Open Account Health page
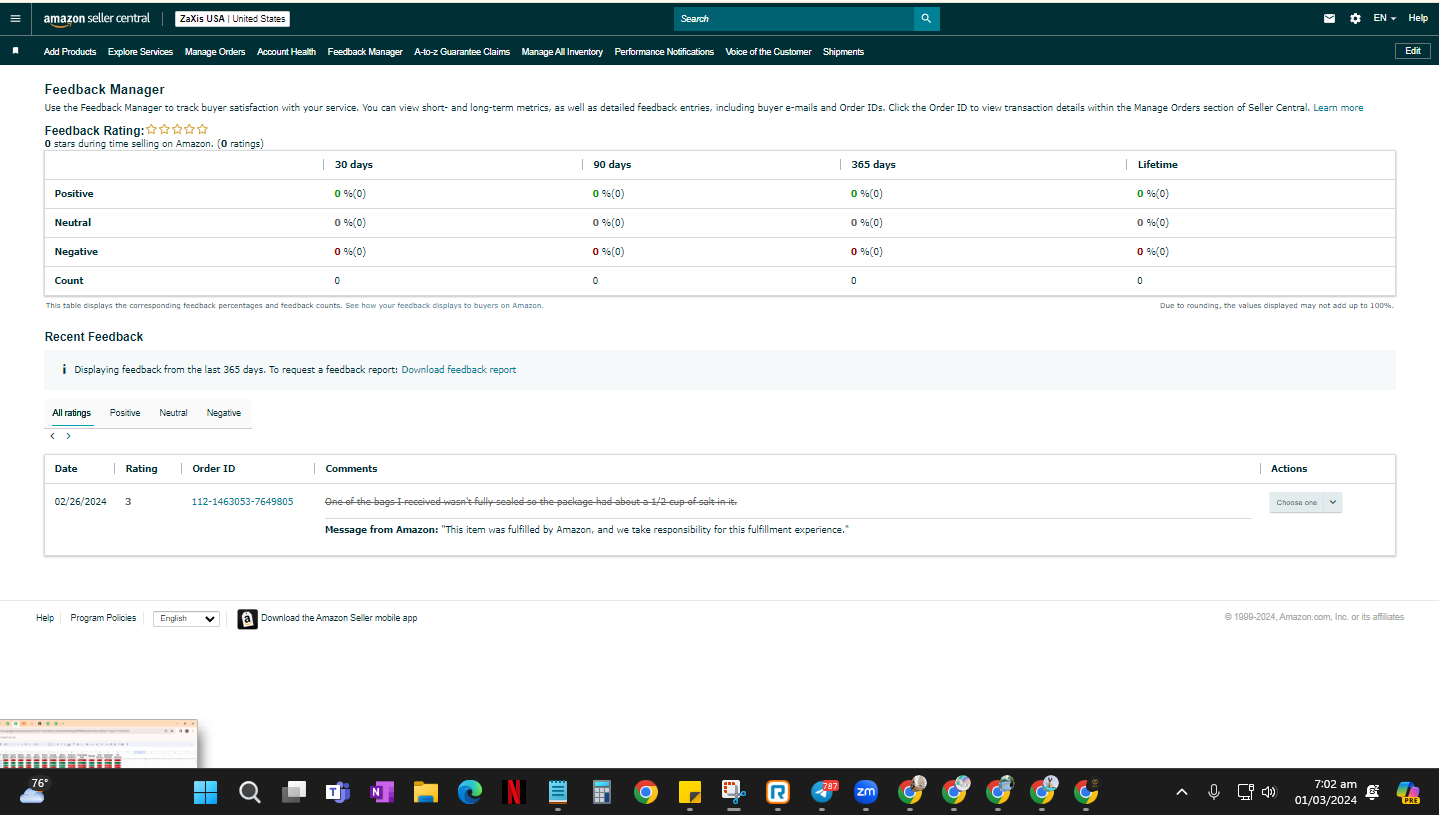This screenshot has width=1439, height=815. [x=286, y=52]
